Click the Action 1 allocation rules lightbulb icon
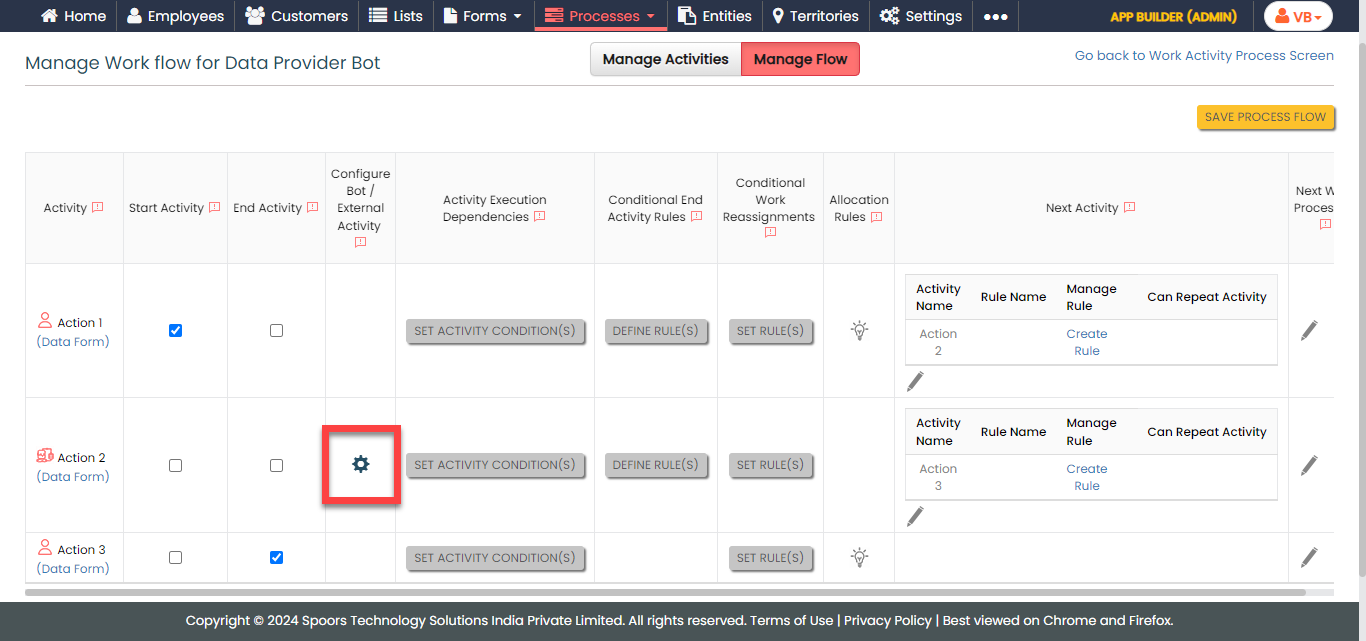This screenshot has height=641, width=1366. click(859, 330)
